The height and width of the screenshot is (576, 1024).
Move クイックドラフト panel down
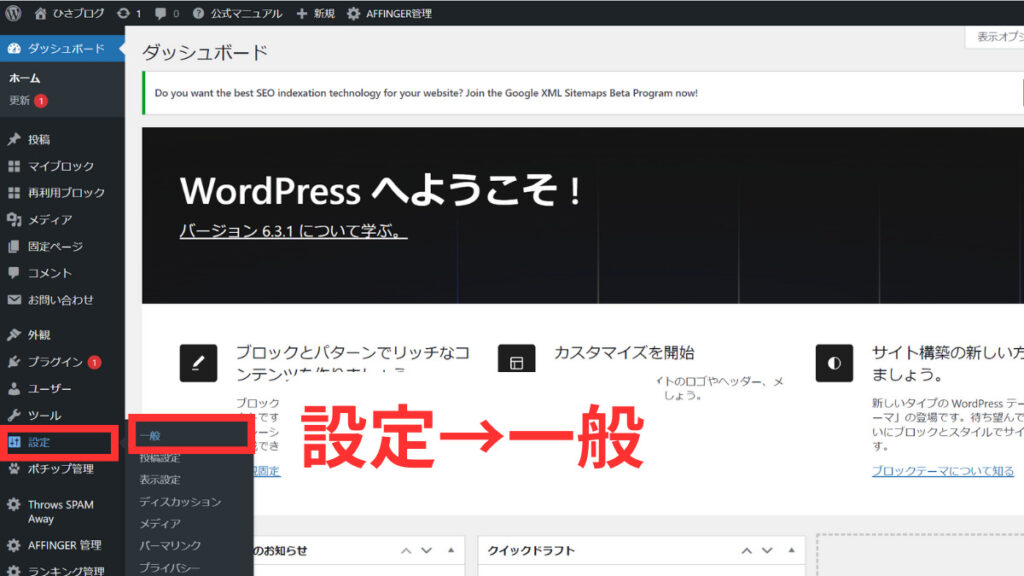point(767,551)
